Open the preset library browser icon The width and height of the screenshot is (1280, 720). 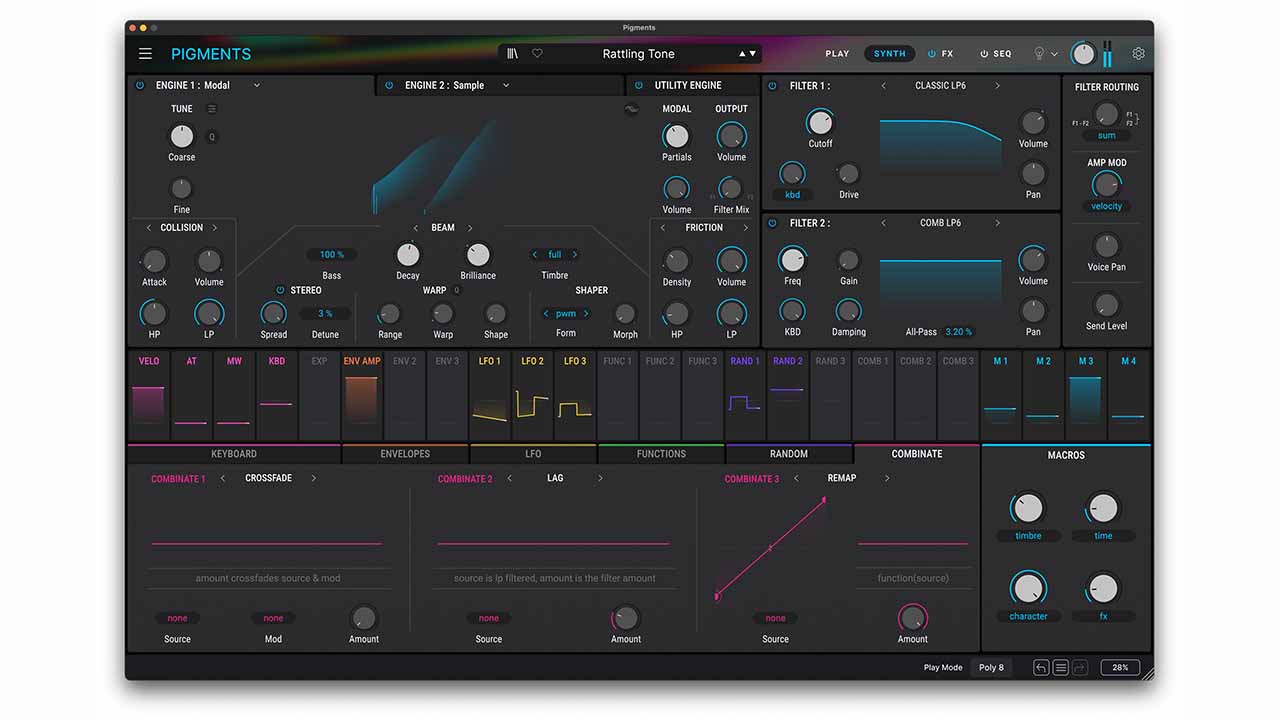(x=513, y=54)
